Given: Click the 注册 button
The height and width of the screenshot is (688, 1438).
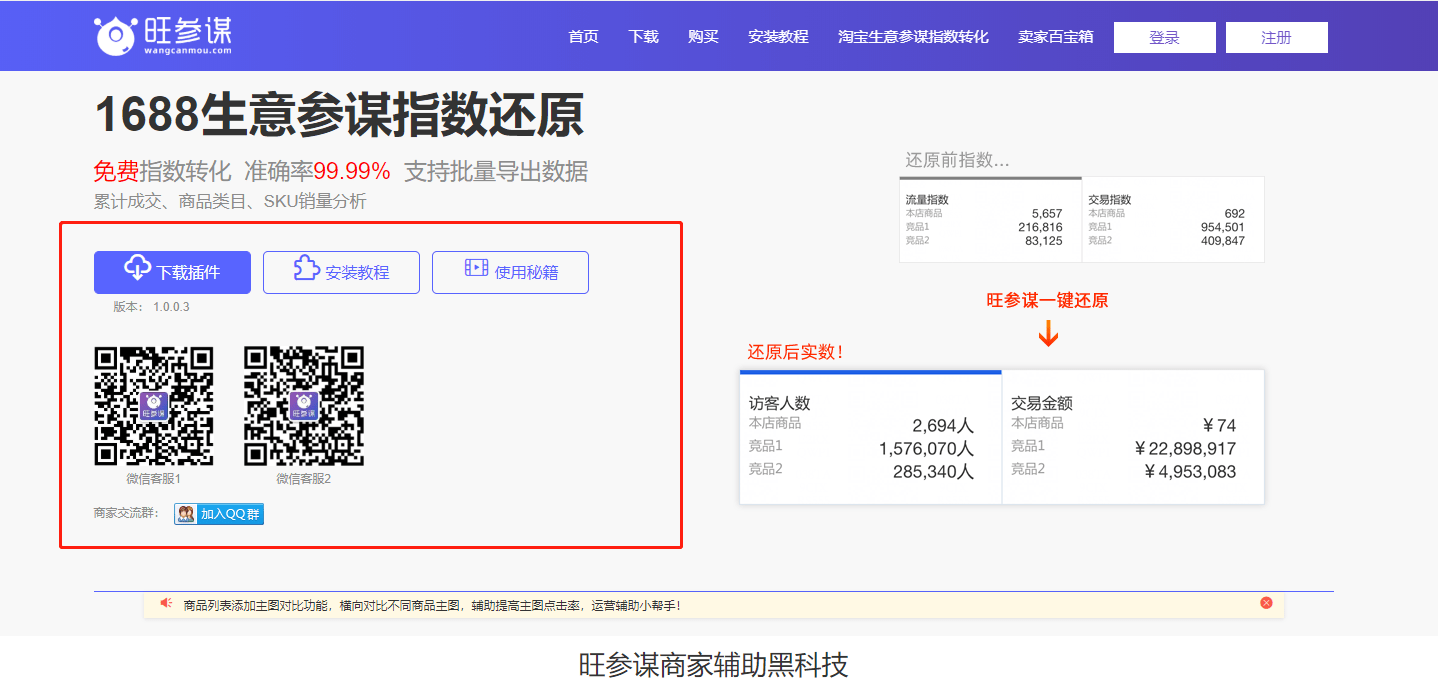Looking at the screenshot, I should click(x=1277, y=36).
